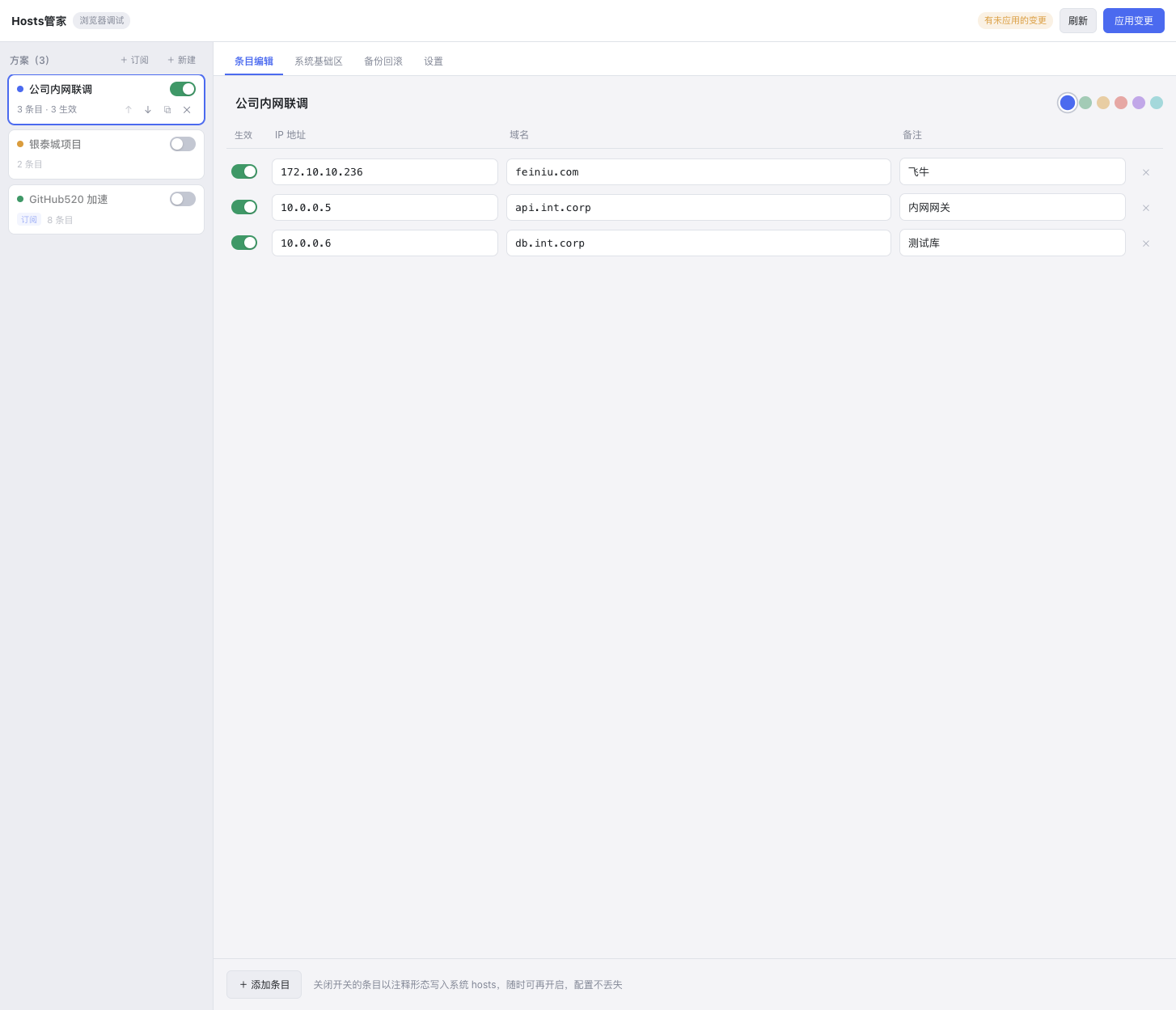Edit the IP address field 172.10.10.236
This screenshot has width=1176, height=1010.
coord(385,171)
